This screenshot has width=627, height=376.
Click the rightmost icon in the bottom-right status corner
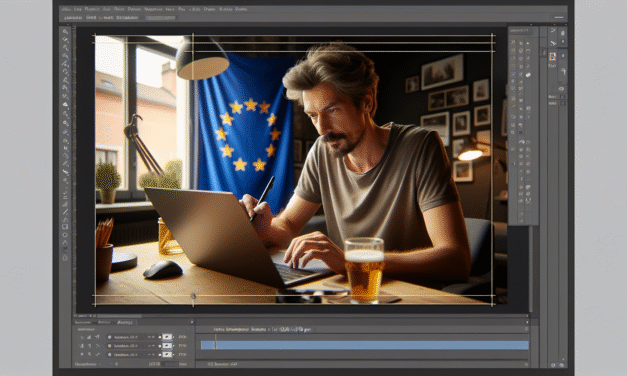click(x=561, y=365)
